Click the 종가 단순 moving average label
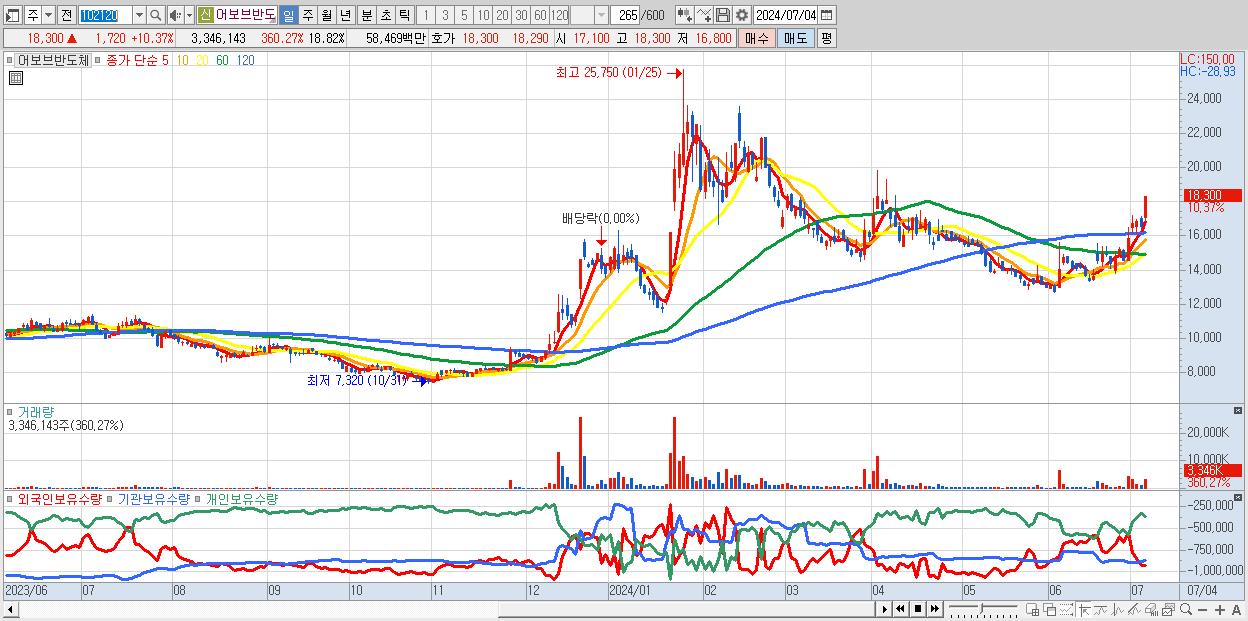The height and width of the screenshot is (621, 1248). [x=131, y=60]
